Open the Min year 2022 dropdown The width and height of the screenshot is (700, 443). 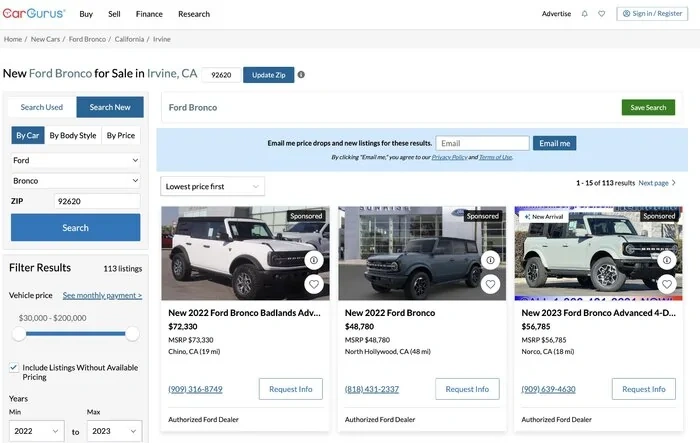[37, 431]
